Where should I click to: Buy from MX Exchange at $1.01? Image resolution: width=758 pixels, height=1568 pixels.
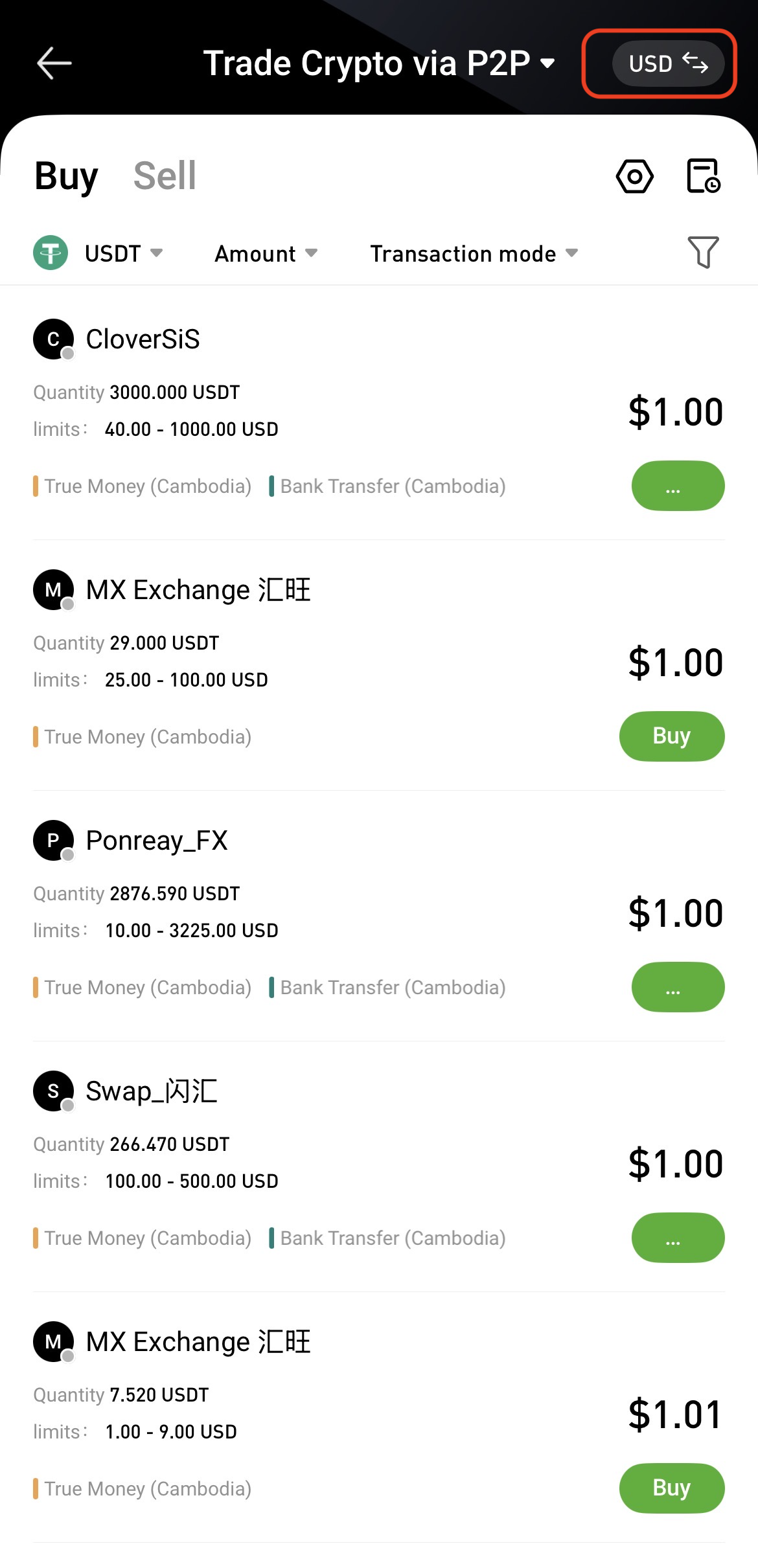click(671, 1488)
